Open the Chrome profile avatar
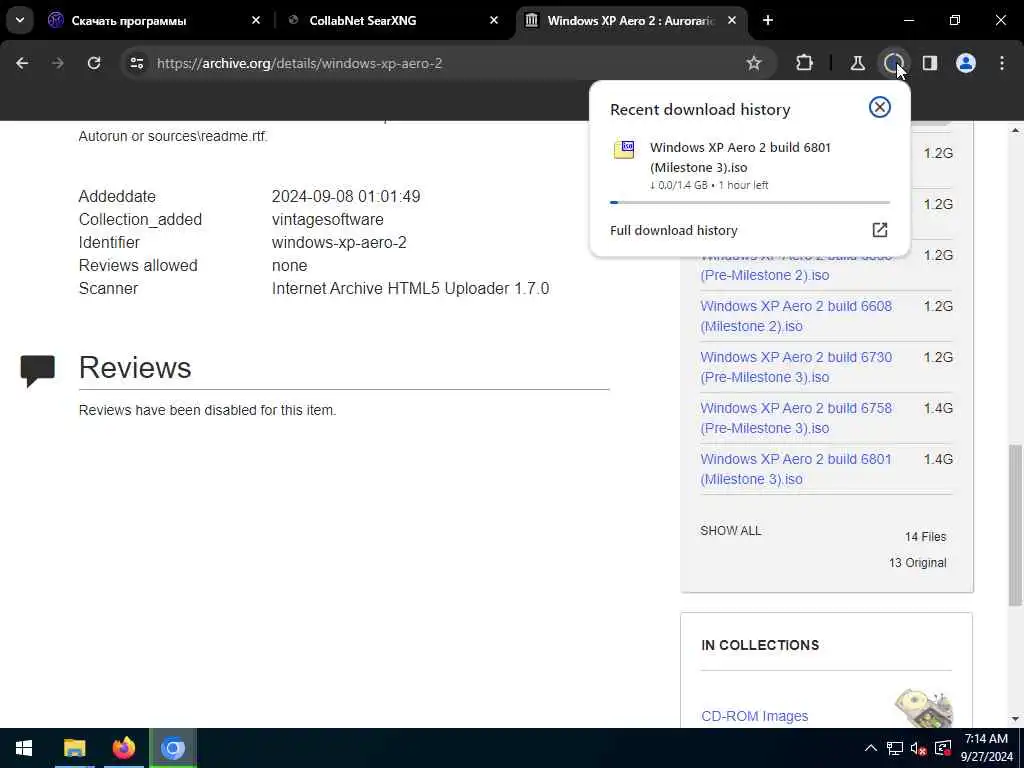Viewport: 1024px width, 768px height. pos(966,63)
